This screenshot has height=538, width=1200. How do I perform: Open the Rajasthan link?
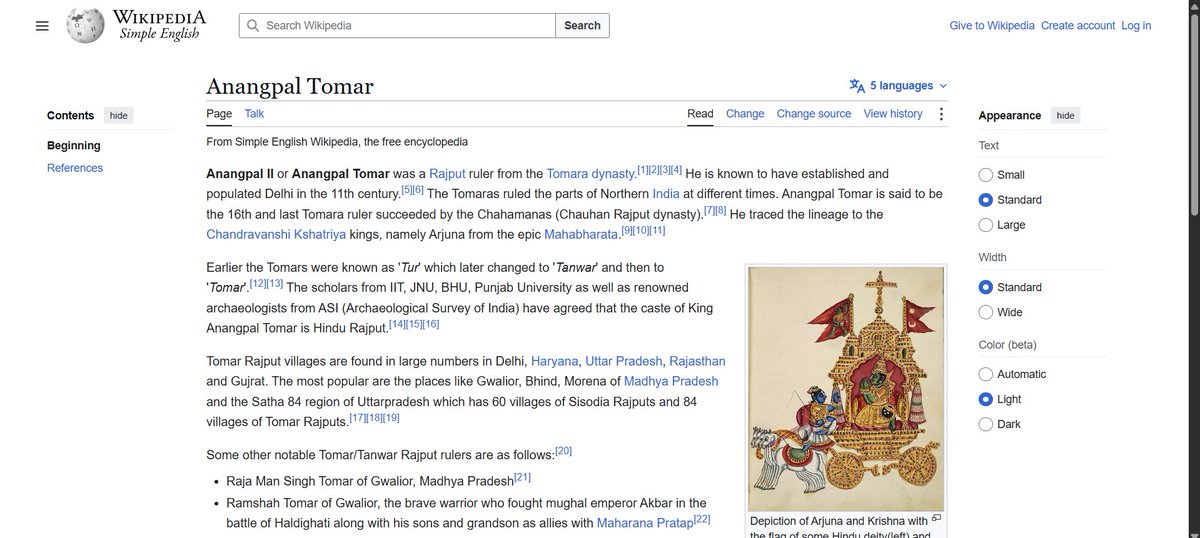tap(695, 361)
